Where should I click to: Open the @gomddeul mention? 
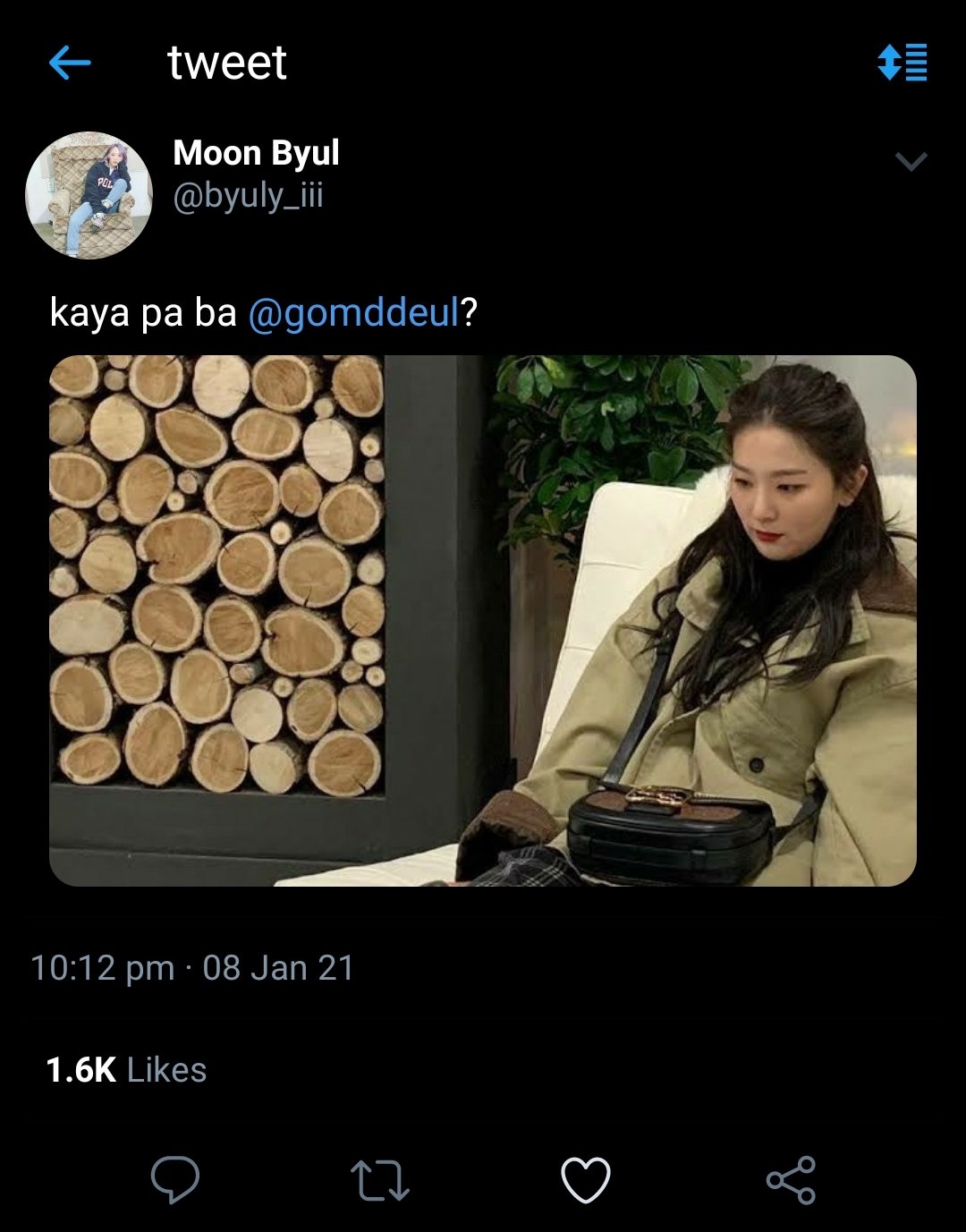pyautogui.click(x=353, y=313)
